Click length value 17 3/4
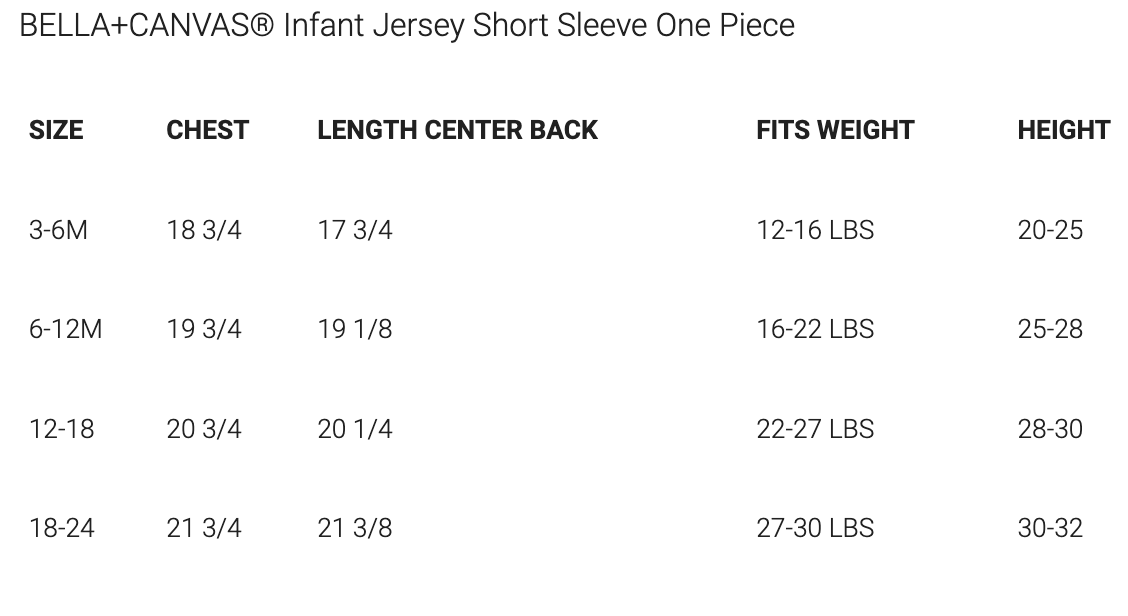Screen dimensions: 1128x616 click(x=355, y=230)
